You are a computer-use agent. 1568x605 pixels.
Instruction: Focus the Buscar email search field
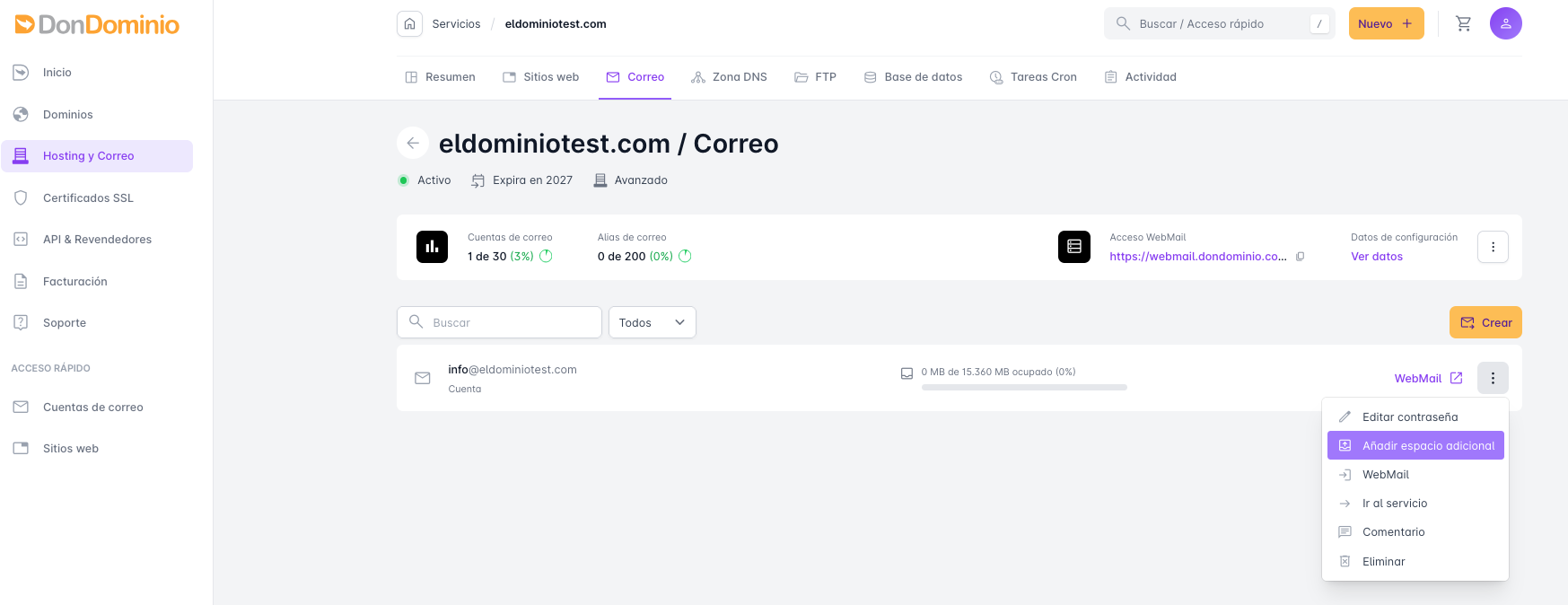click(x=499, y=322)
